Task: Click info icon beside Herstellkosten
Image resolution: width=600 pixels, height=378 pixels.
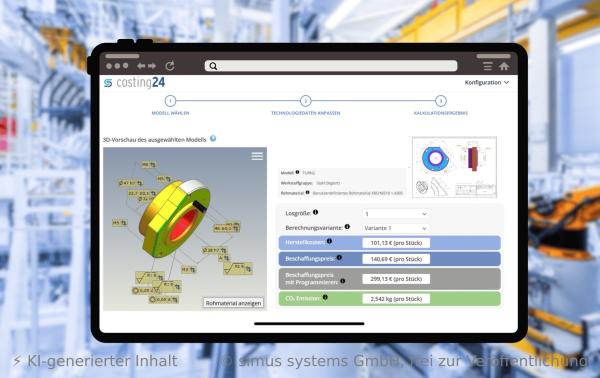Action: click(329, 241)
